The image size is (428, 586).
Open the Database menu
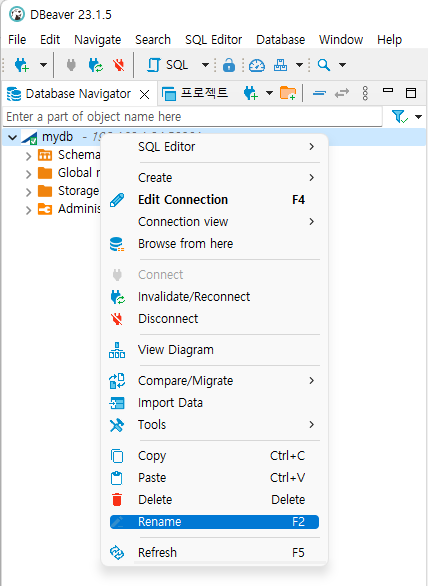coord(280,40)
